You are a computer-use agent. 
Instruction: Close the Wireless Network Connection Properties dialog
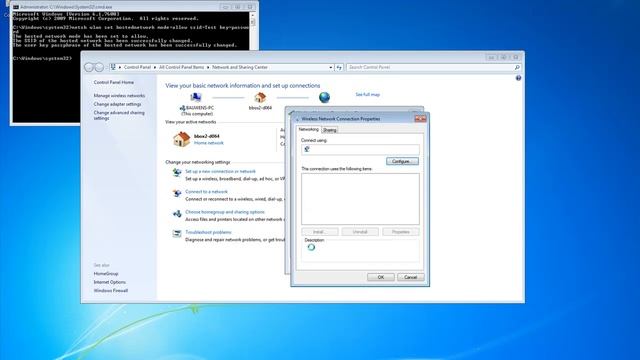[420, 118]
